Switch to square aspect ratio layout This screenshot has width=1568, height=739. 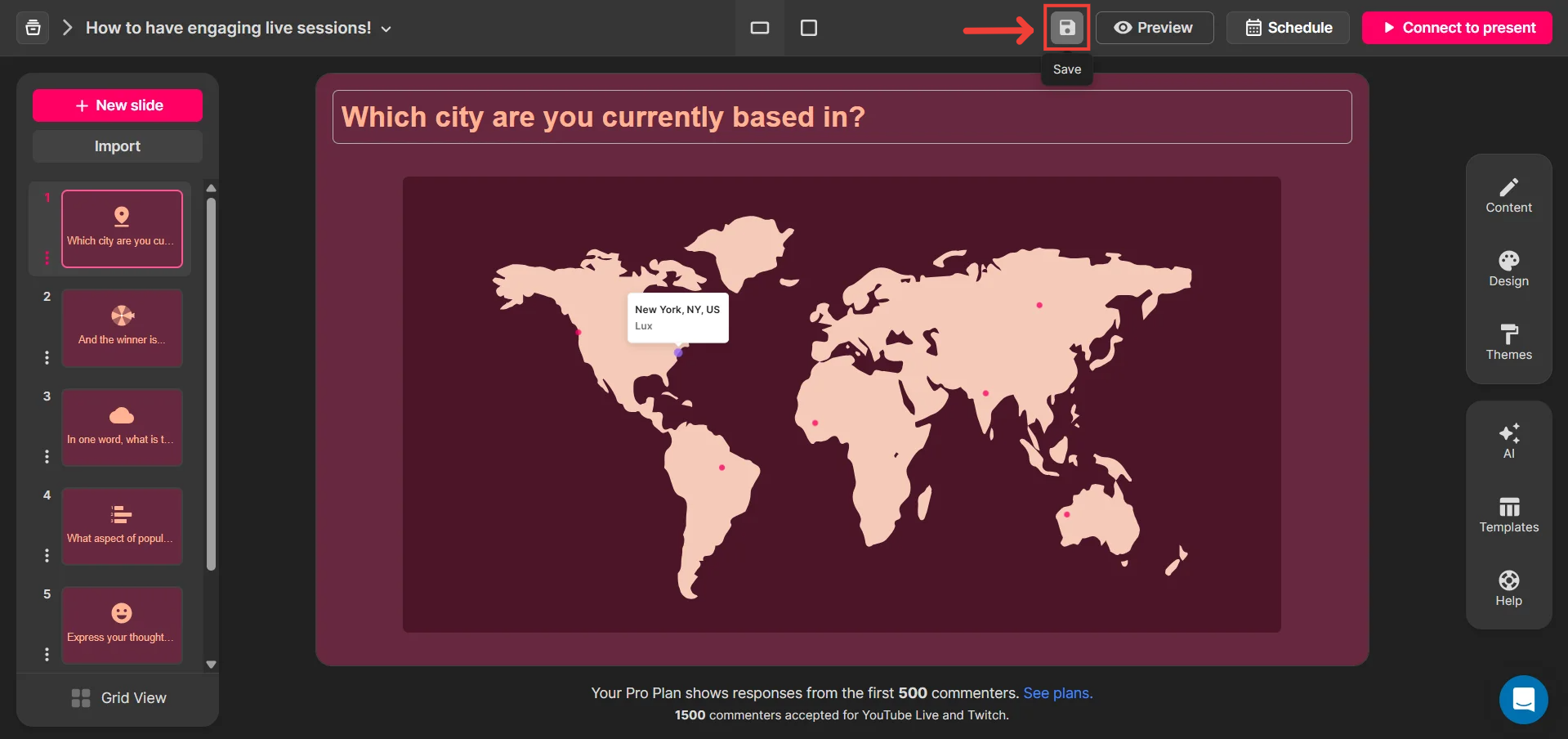[x=809, y=28]
